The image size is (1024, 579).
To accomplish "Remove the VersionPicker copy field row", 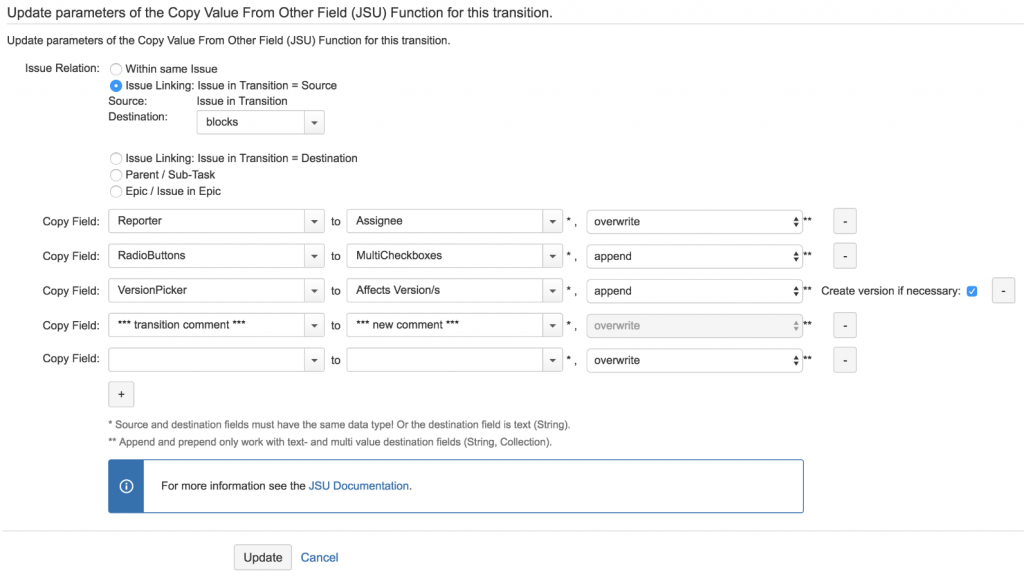I will 1003,290.
